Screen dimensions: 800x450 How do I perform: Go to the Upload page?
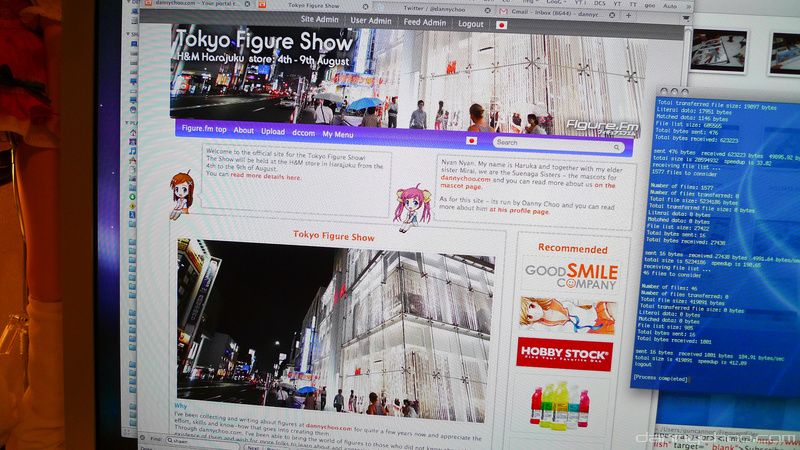coord(273,131)
